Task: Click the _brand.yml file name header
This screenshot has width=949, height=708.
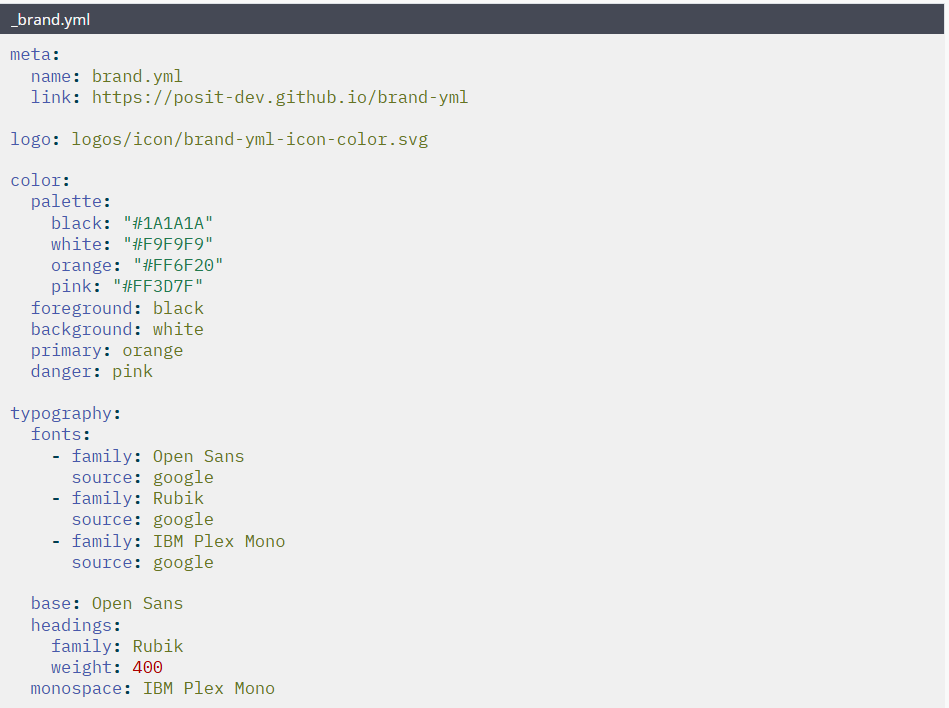Action: [50, 19]
